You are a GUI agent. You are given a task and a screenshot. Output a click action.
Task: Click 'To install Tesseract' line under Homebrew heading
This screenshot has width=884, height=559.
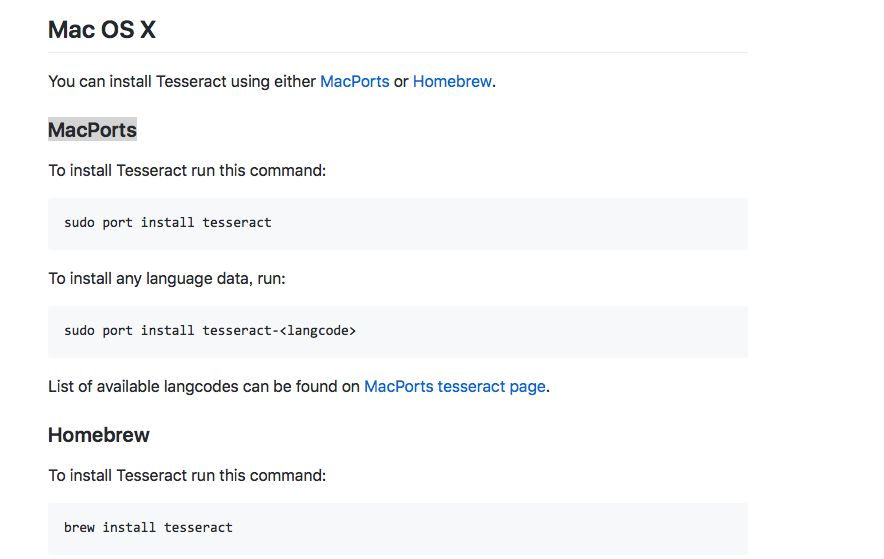point(187,476)
